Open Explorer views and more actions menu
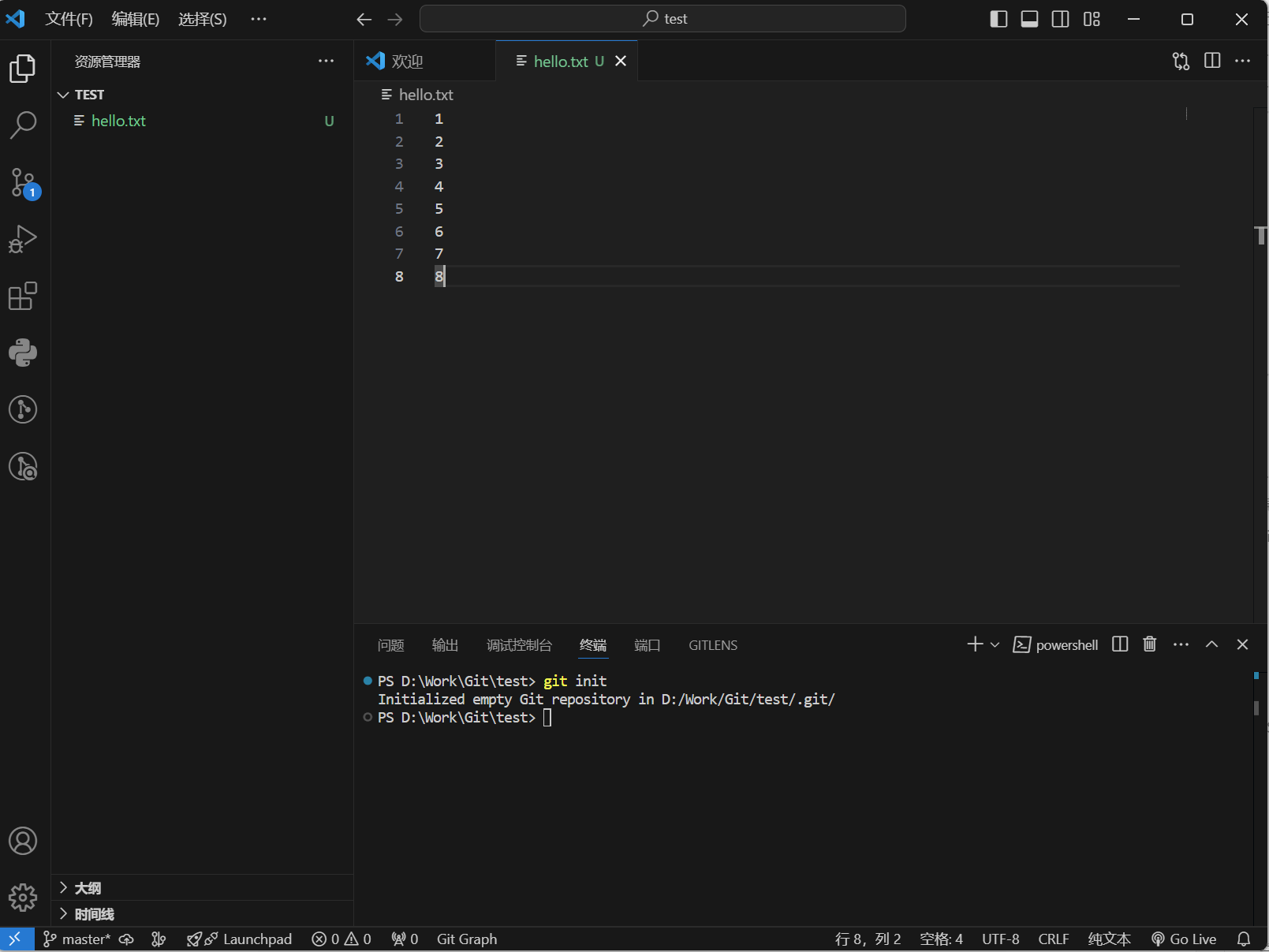The image size is (1269, 952). tap(326, 61)
